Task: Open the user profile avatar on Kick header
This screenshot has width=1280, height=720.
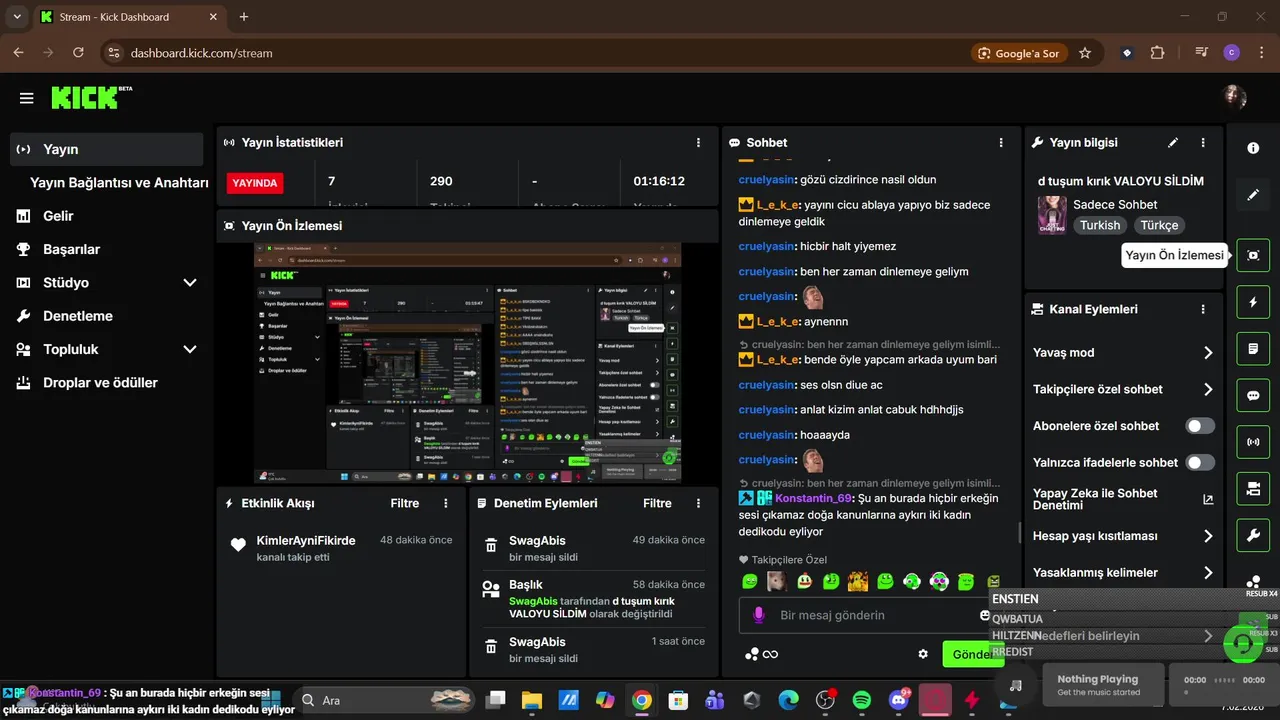Action: 1235,97
